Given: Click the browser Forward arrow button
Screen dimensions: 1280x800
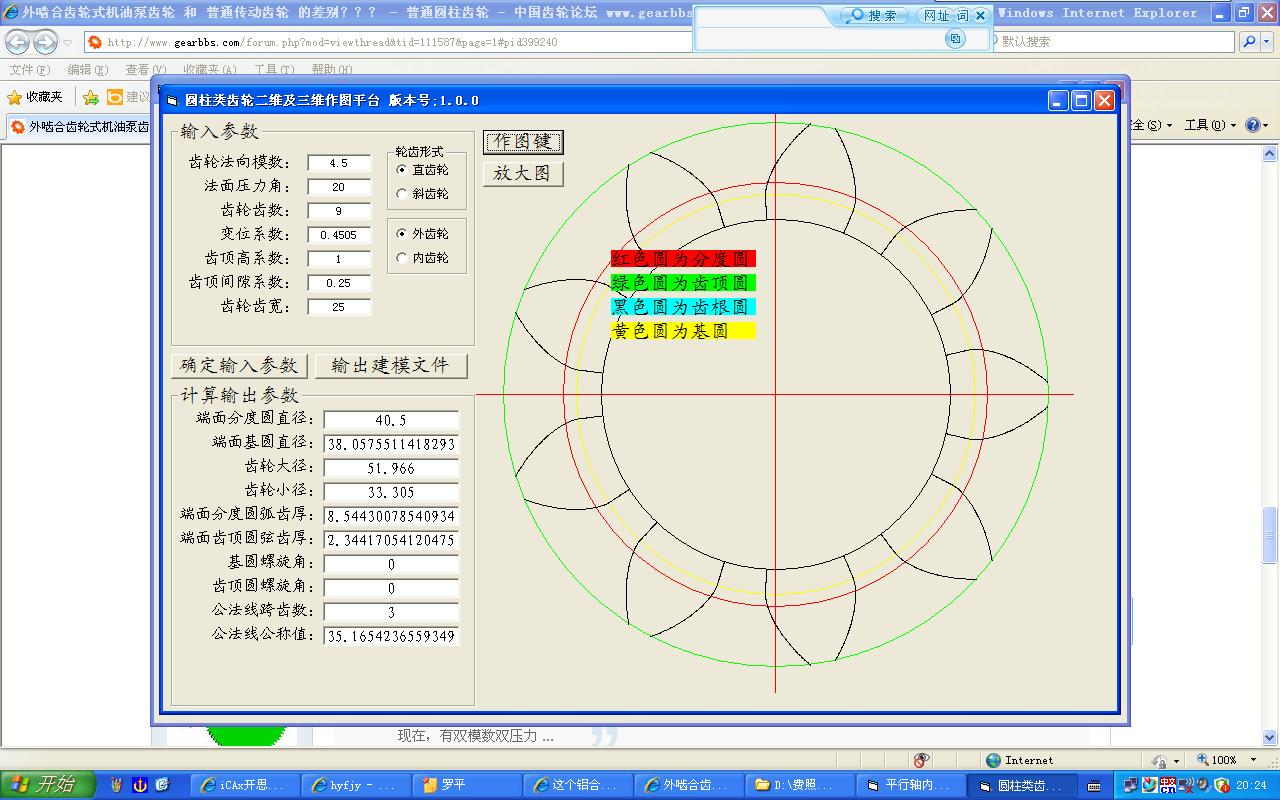Looking at the screenshot, I should pyautogui.click(x=45, y=42).
